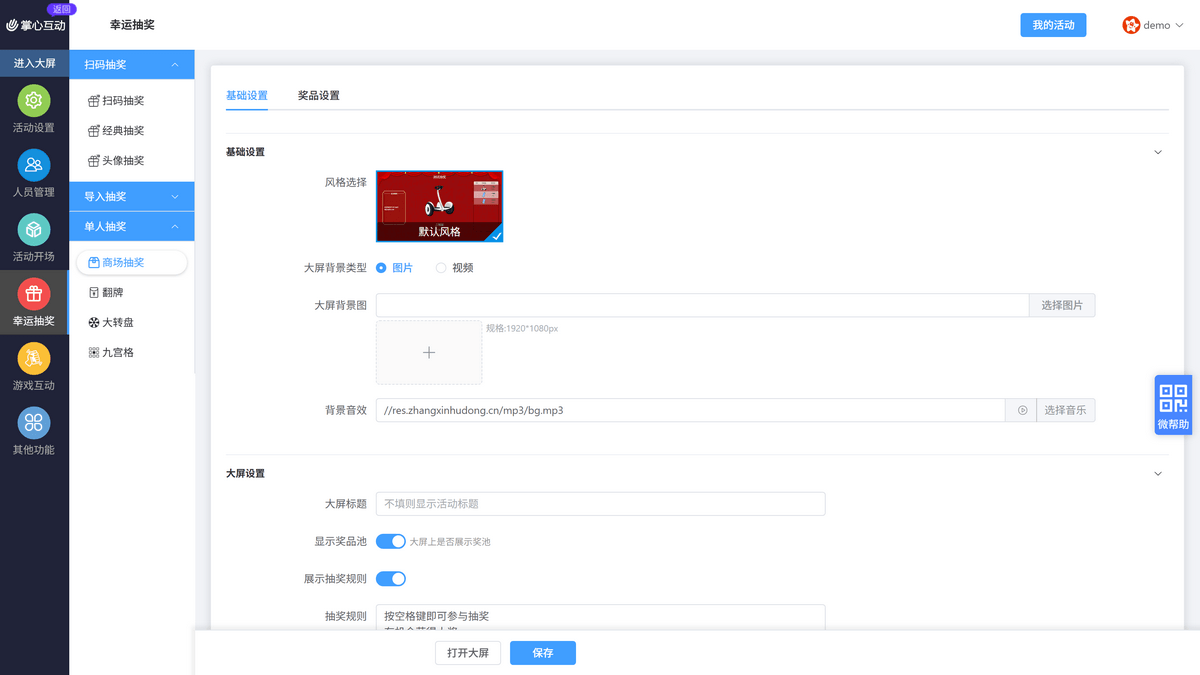
Task: Click 我的活动 button
Action: pos(1053,25)
